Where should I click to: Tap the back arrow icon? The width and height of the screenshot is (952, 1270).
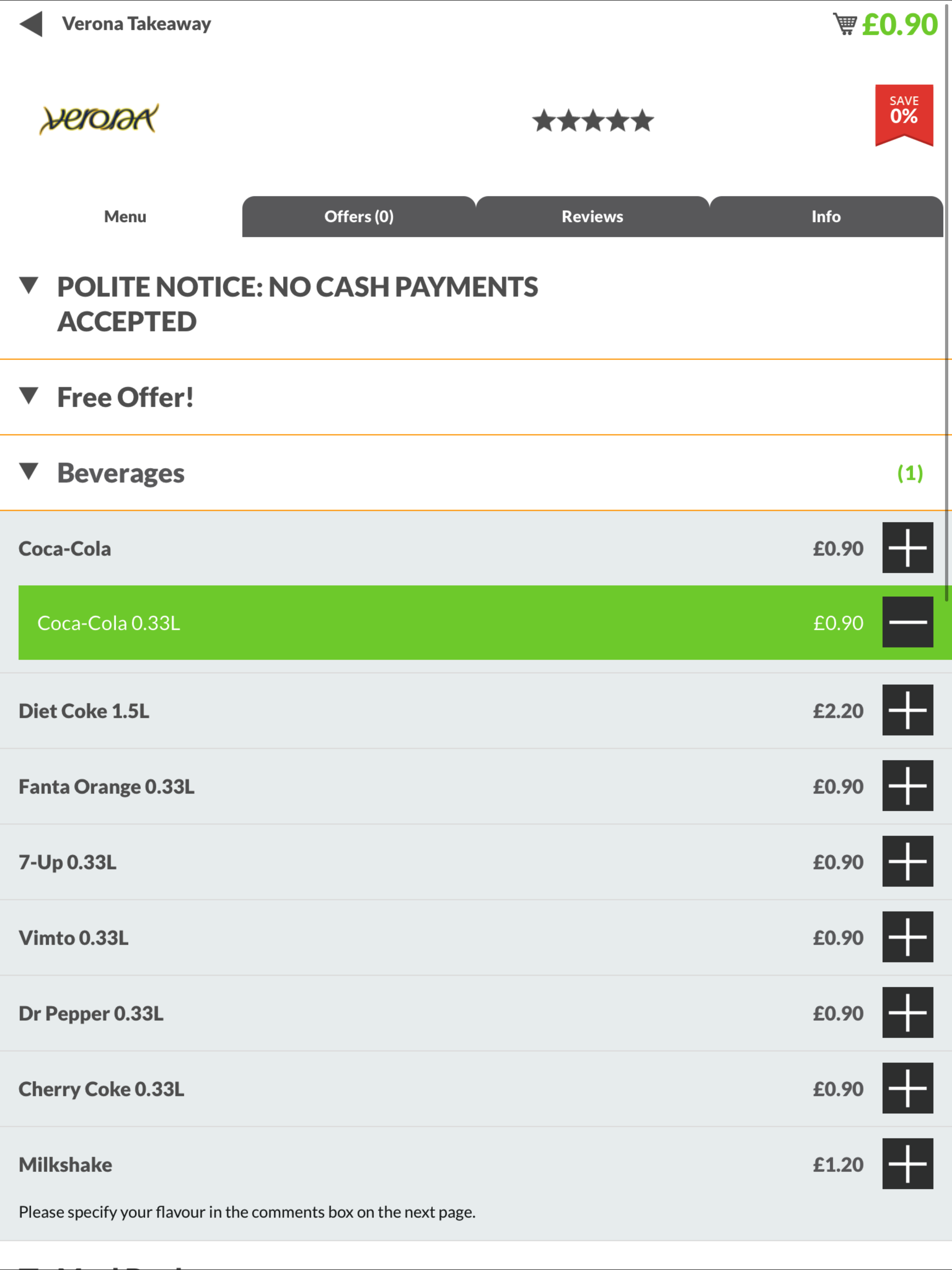click(31, 24)
